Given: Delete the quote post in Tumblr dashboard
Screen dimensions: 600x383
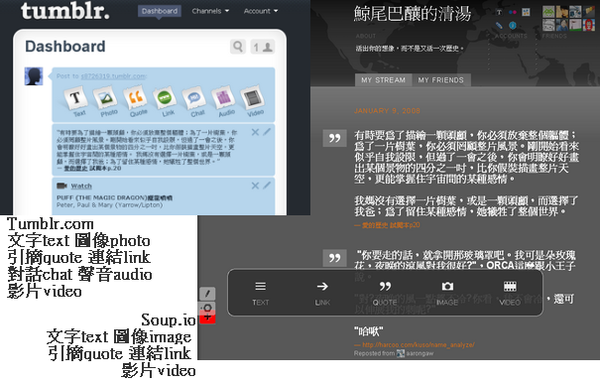Looking at the screenshot, I should [x=255, y=132].
